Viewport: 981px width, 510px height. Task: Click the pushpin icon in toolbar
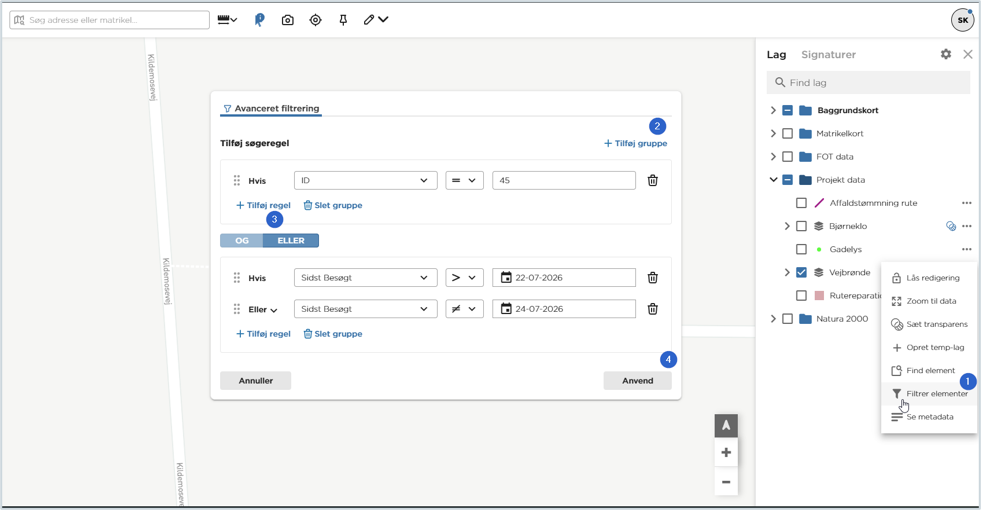(x=343, y=20)
